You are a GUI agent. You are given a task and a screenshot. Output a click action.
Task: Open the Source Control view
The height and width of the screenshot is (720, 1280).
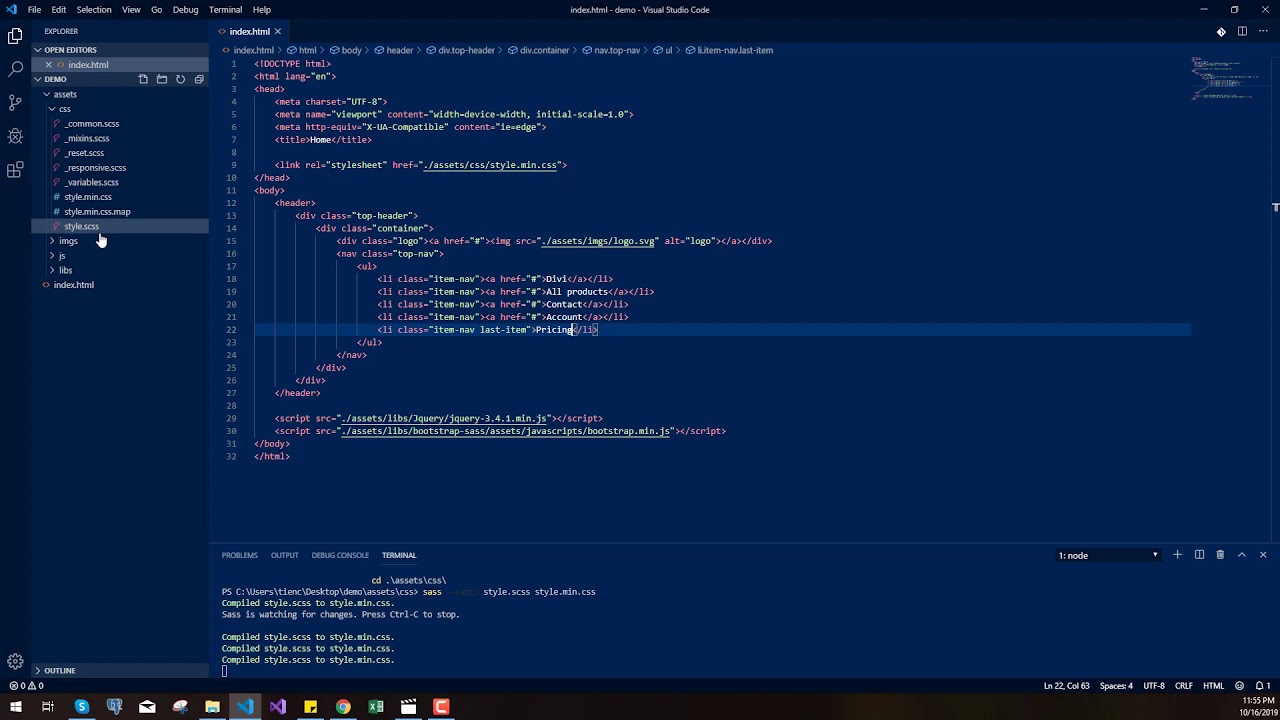coord(15,102)
